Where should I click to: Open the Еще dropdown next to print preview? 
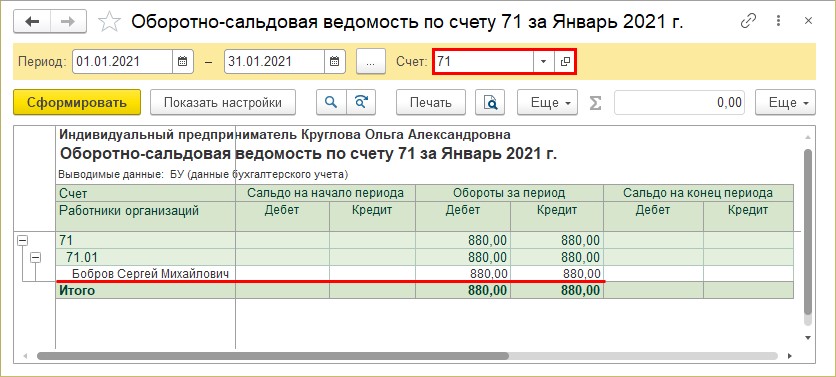point(548,102)
